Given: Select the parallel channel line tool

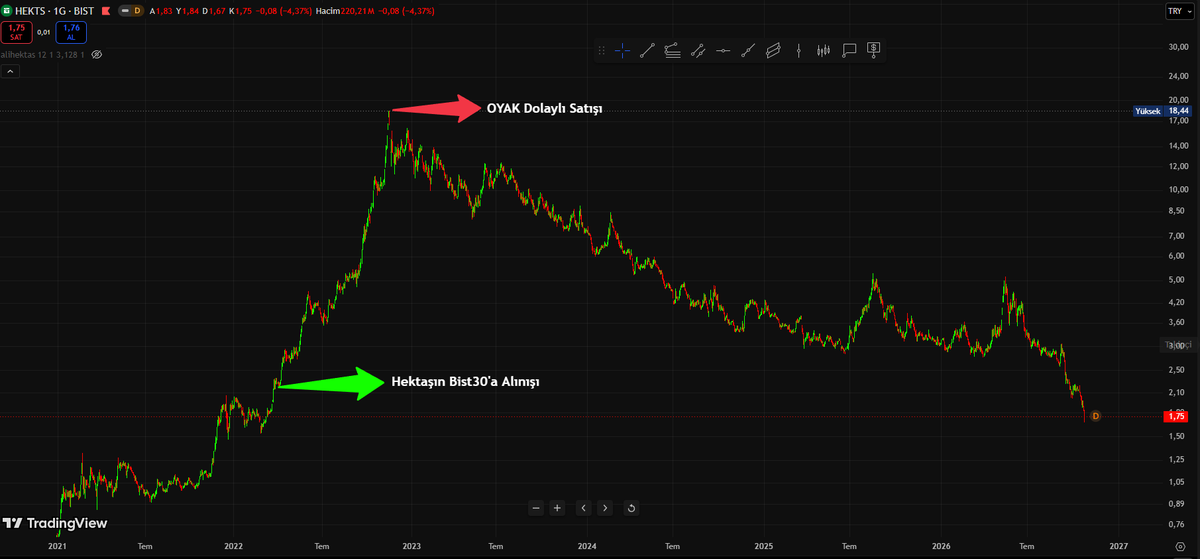Looking at the screenshot, I should click(x=698, y=50).
